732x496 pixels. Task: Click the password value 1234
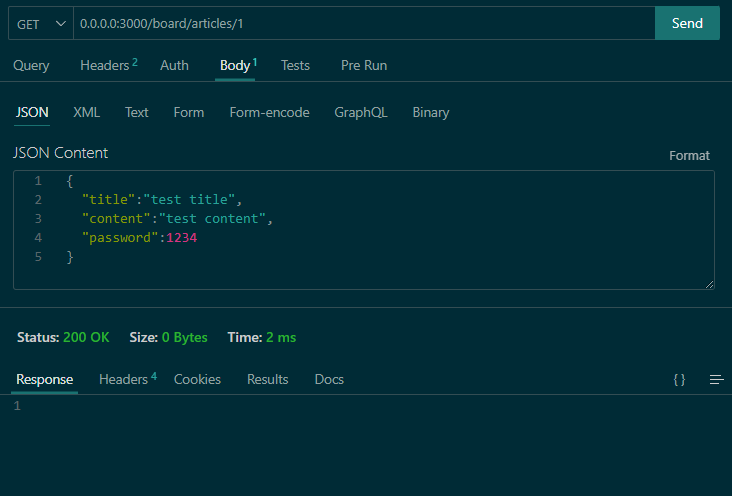182,238
